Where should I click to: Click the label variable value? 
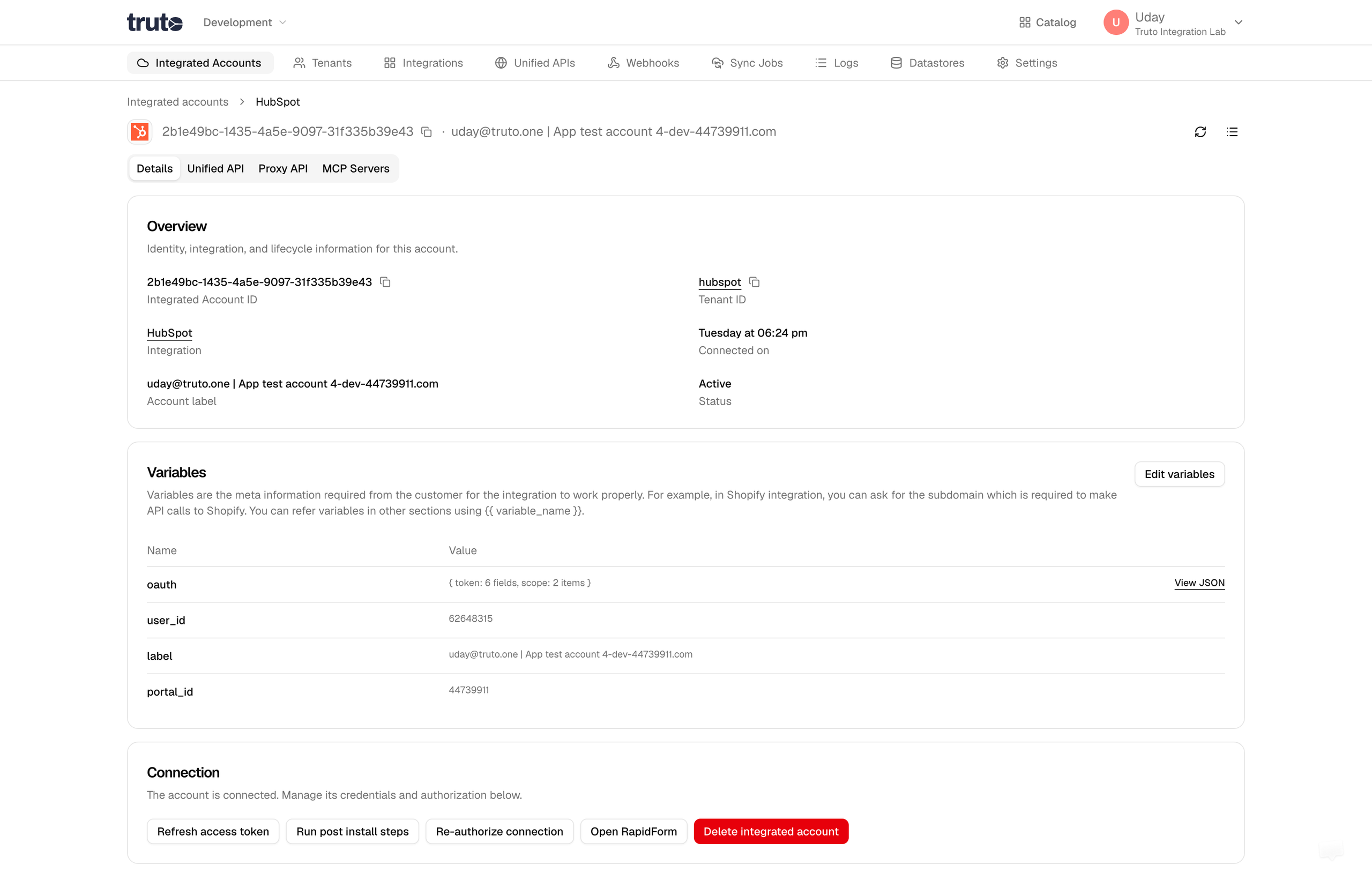tap(570, 654)
